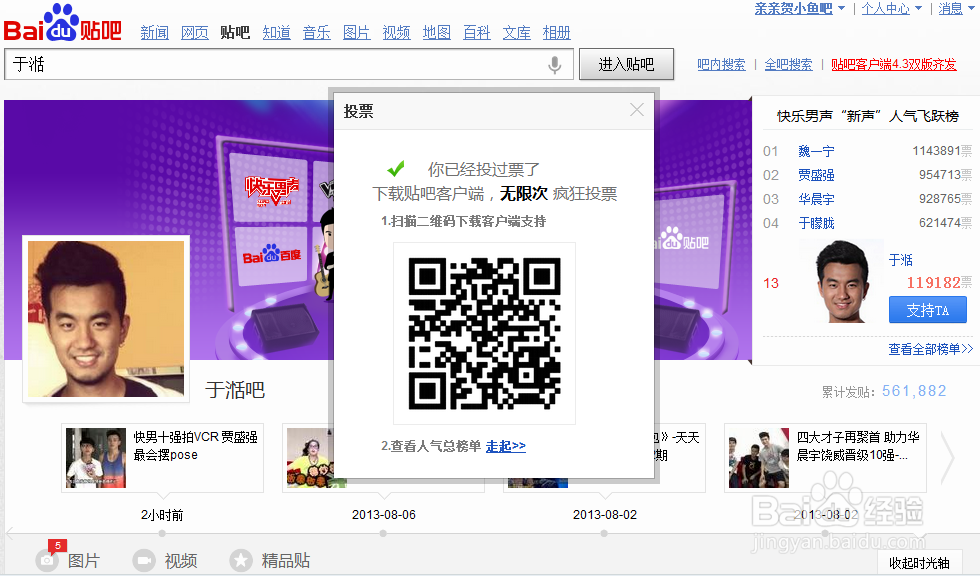Select the 贴吧 navigation item
Image resolution: width=980 pixels, height=576 pixels.
pyautogui.click(x=235, y=32)
